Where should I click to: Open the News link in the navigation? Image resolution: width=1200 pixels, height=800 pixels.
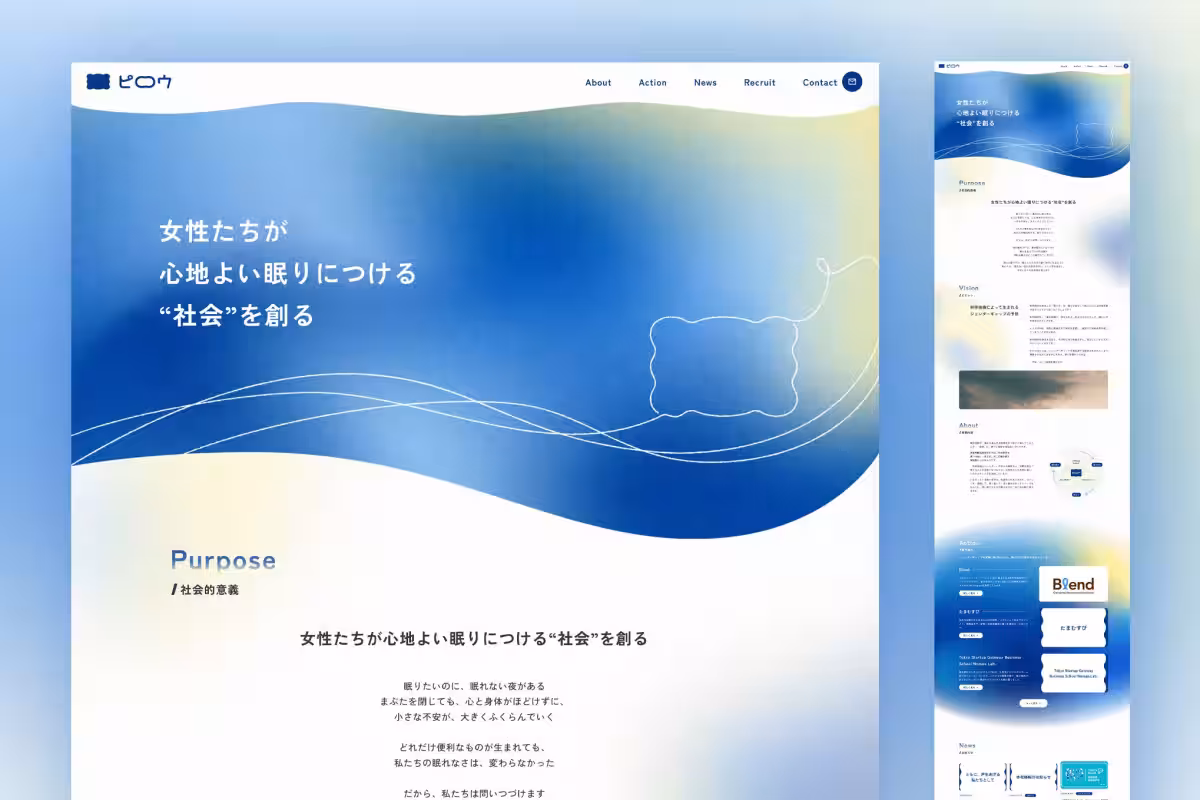tap(705, 82)
